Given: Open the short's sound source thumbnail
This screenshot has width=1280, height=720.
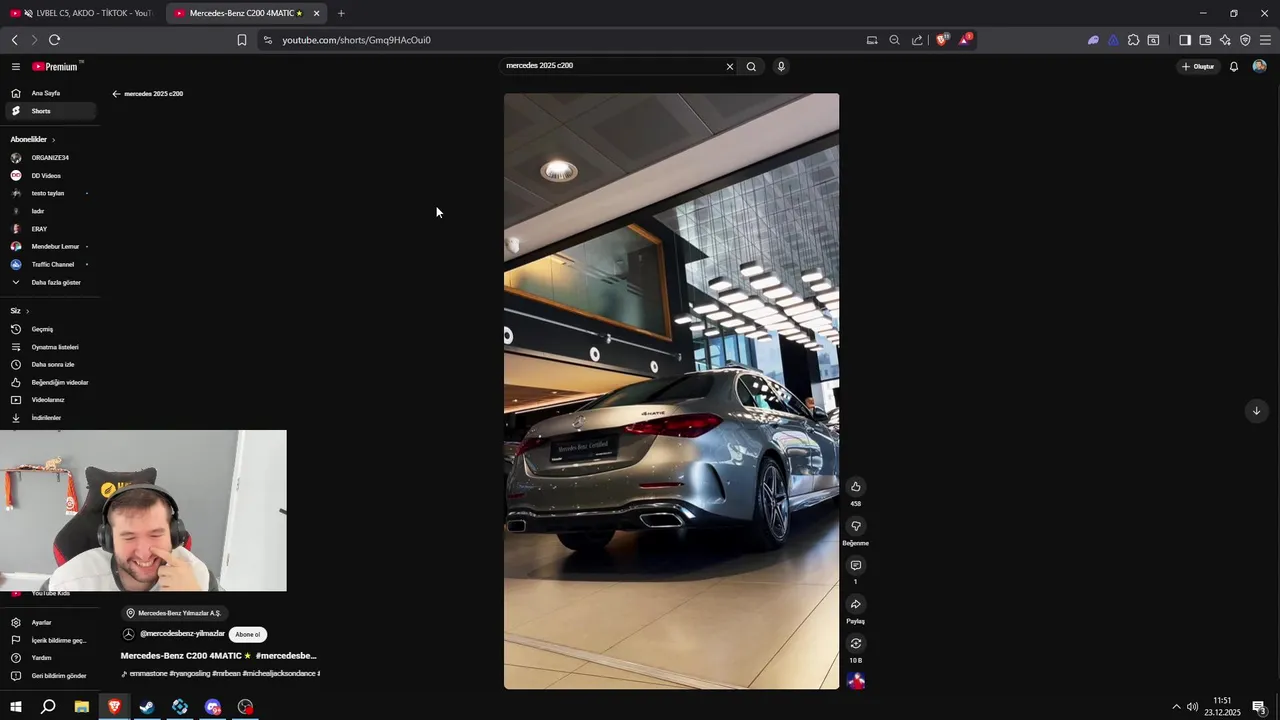Looking at the screenshot, I should (856, 681).
